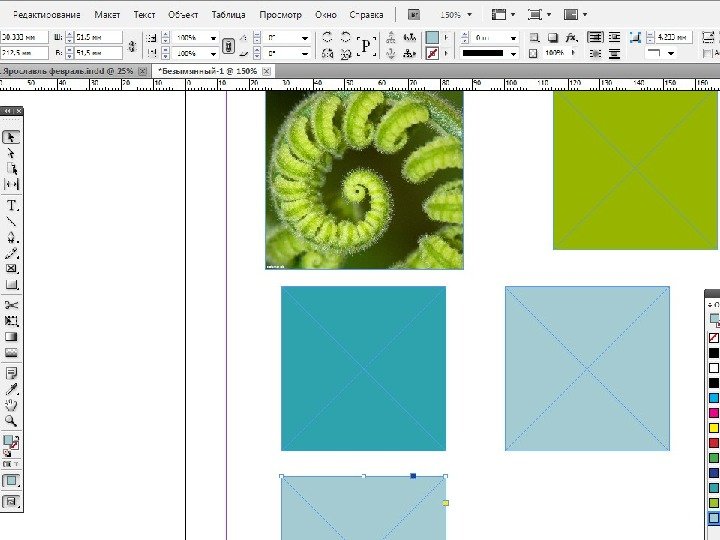Toggle the Normal screen mode button in Tools
Screen dimensions: 720x540
pyautogui.click(x=11, y=481)
